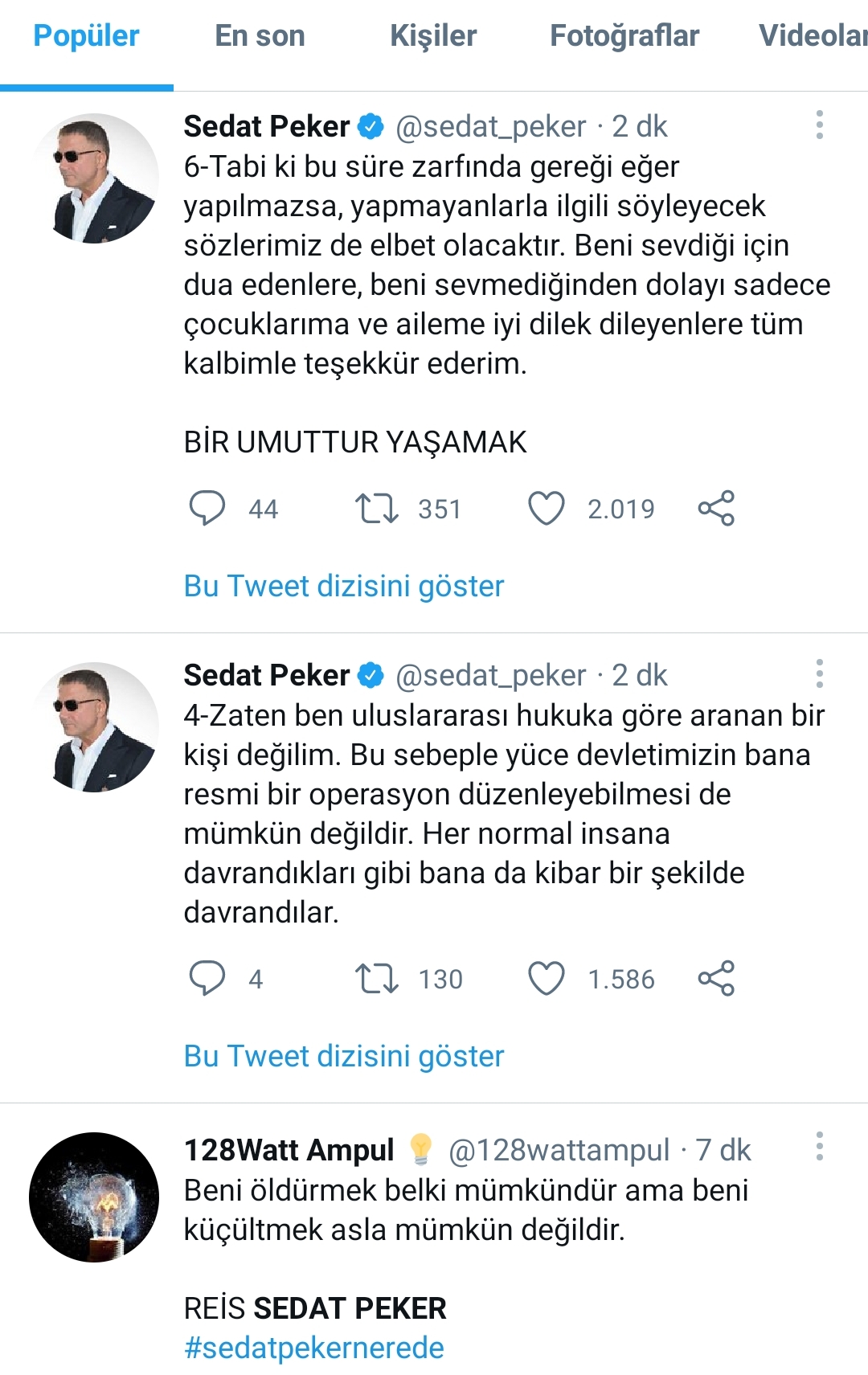Retweet the 6-Tabi ki tweet
Image resolution: width=868 pixels, height=1375 pixels.
(377, 509)
